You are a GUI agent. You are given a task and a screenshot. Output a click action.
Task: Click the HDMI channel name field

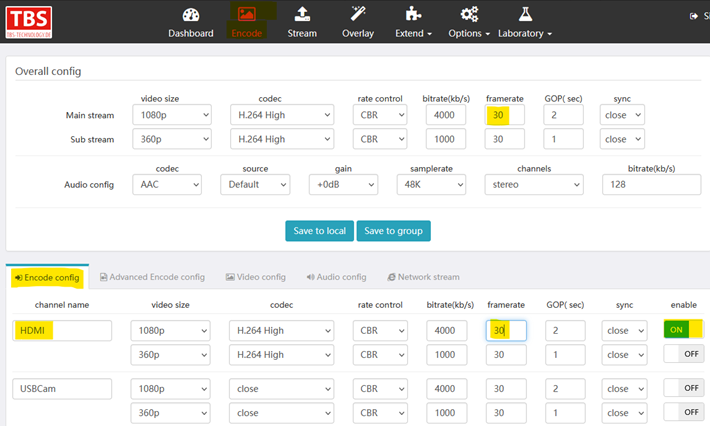(x=62, y=330)
